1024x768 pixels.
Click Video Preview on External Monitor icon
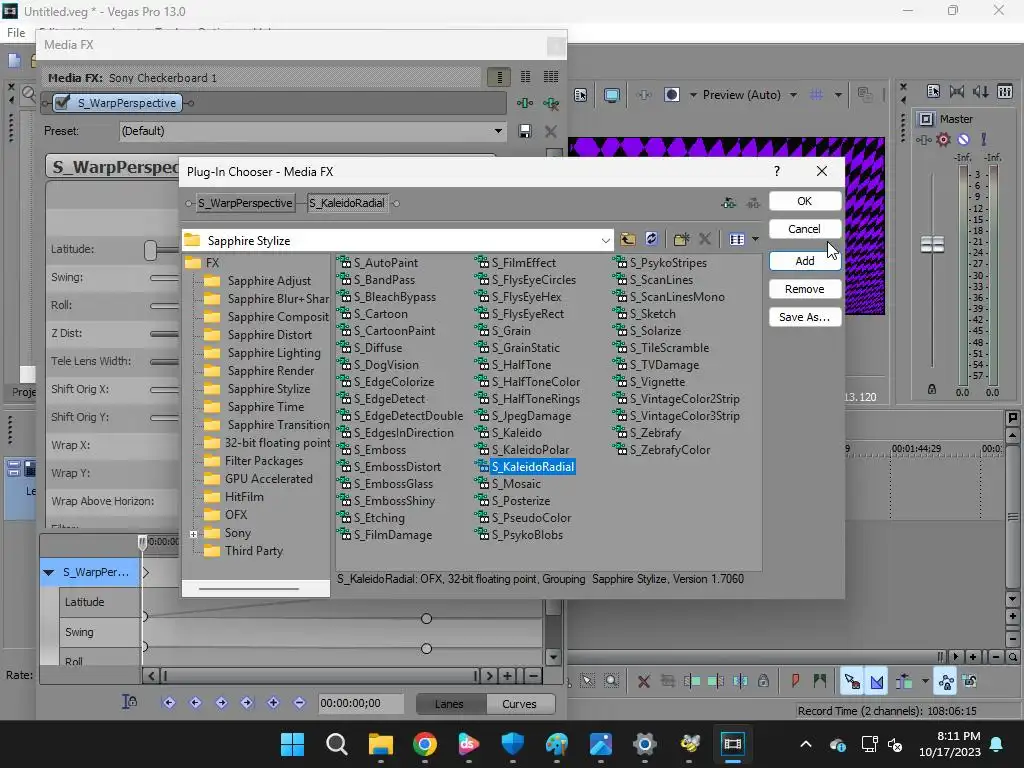(x=611, y=95)
